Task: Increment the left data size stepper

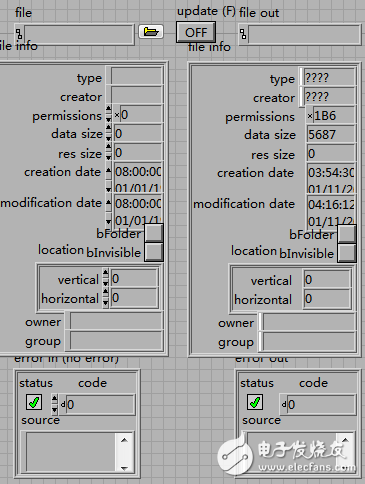Action: (109, 128)
